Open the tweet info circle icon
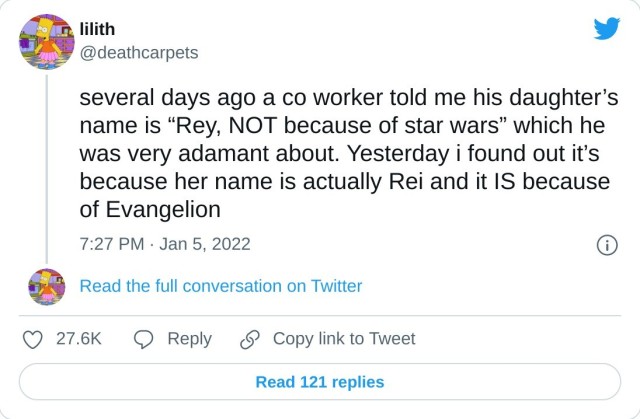Image resolution: width=640 pixels, height=419 pixels. (606, 244)
